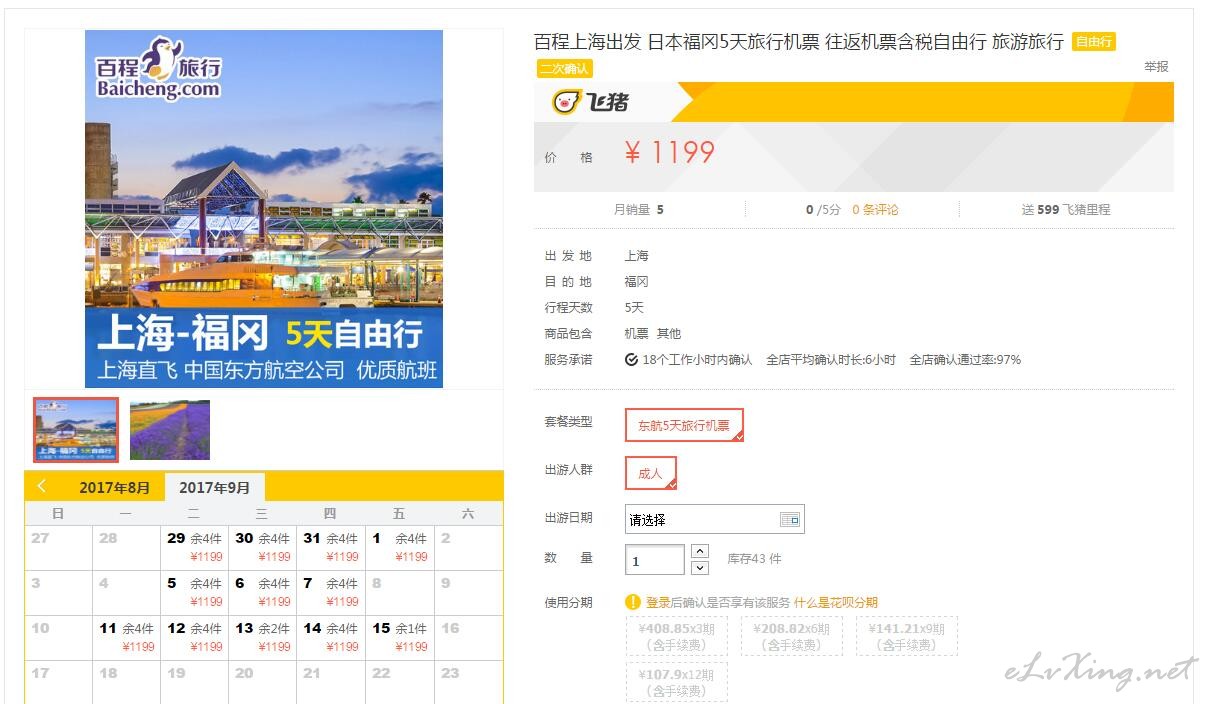Pick August 30 in the calendar
The image size is (1209, 704).
(262, 548)
